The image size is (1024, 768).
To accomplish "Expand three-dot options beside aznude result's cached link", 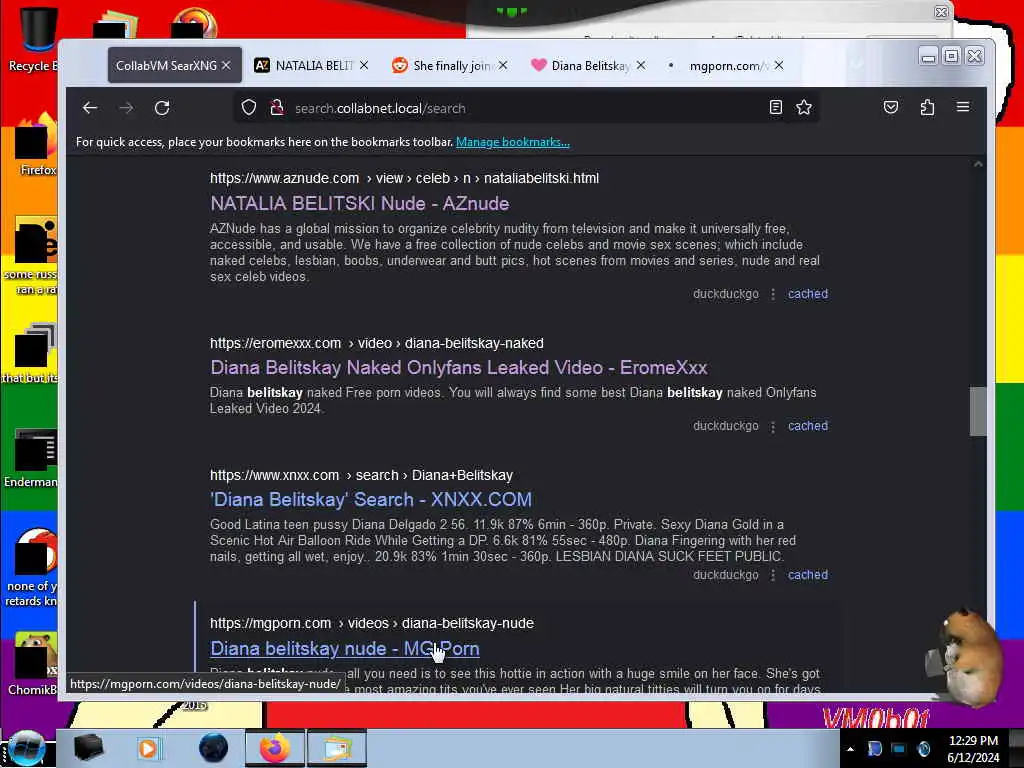I will click(773, 294).
